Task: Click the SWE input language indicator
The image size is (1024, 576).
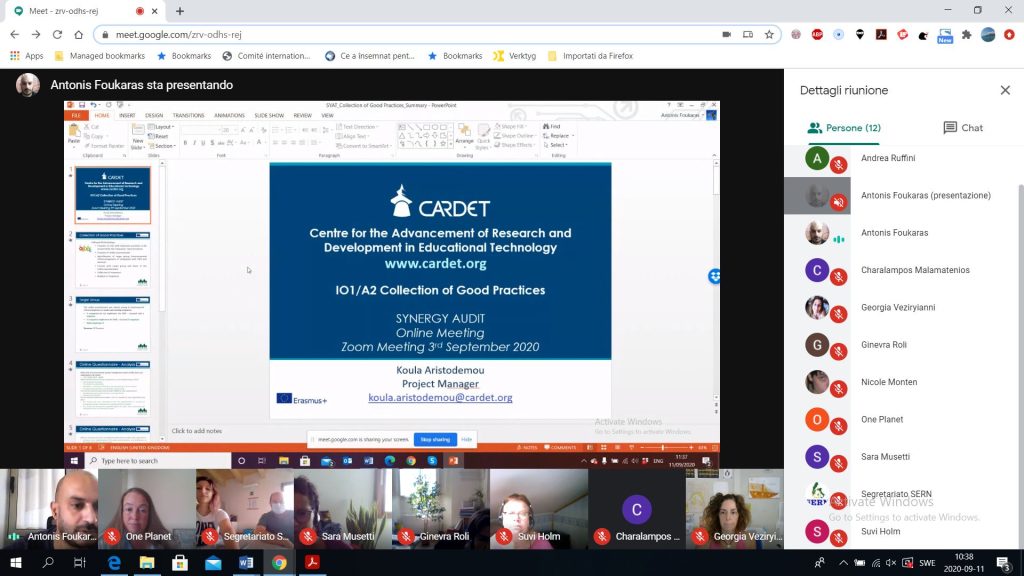Action: click(x=927, y=562)
